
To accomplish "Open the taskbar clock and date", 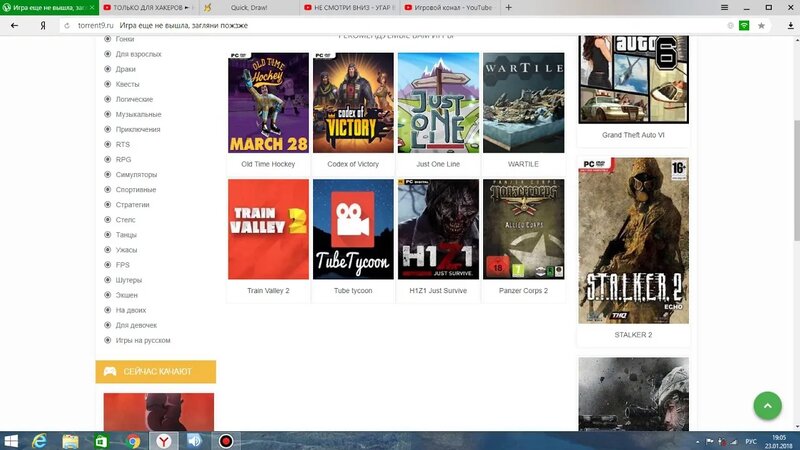I will (779, 442).
